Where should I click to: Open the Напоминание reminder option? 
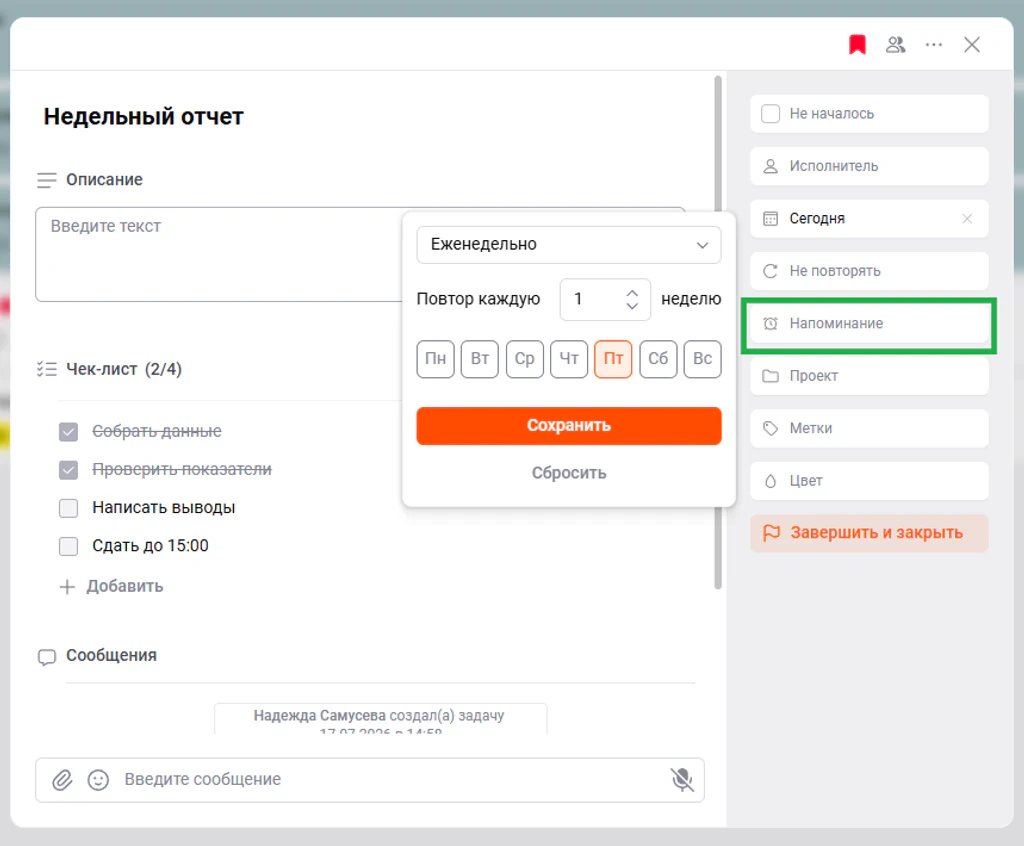click(869, 323)
